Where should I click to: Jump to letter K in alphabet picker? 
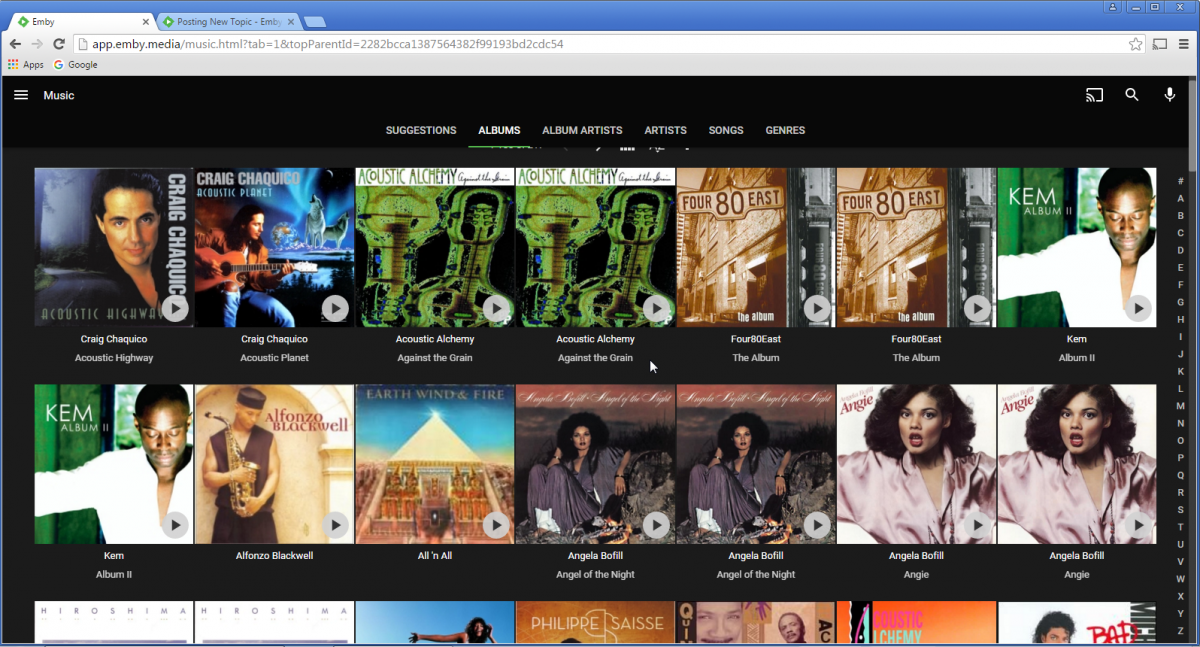tap(1180, 371)
